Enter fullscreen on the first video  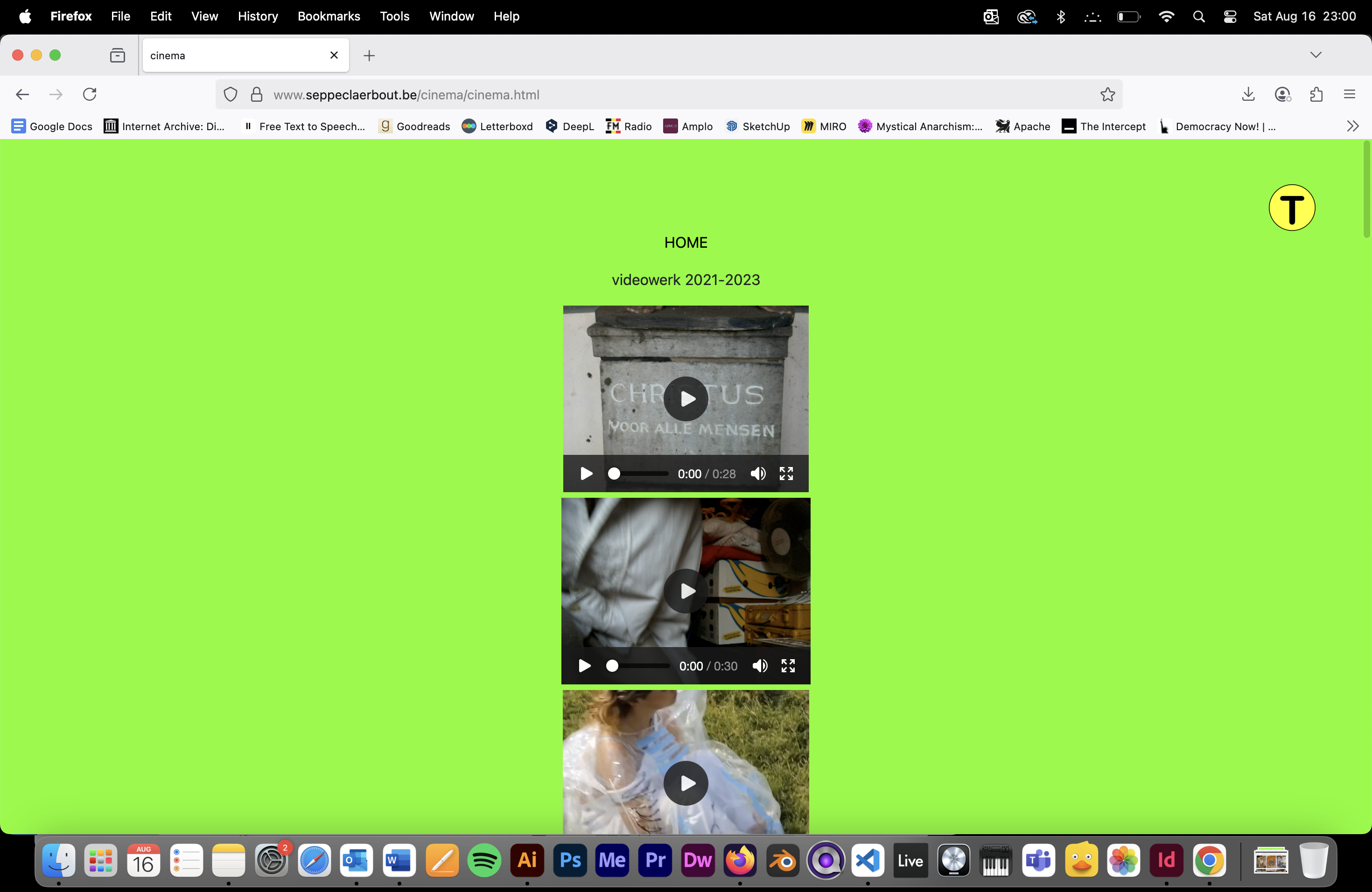coord(786,474)
